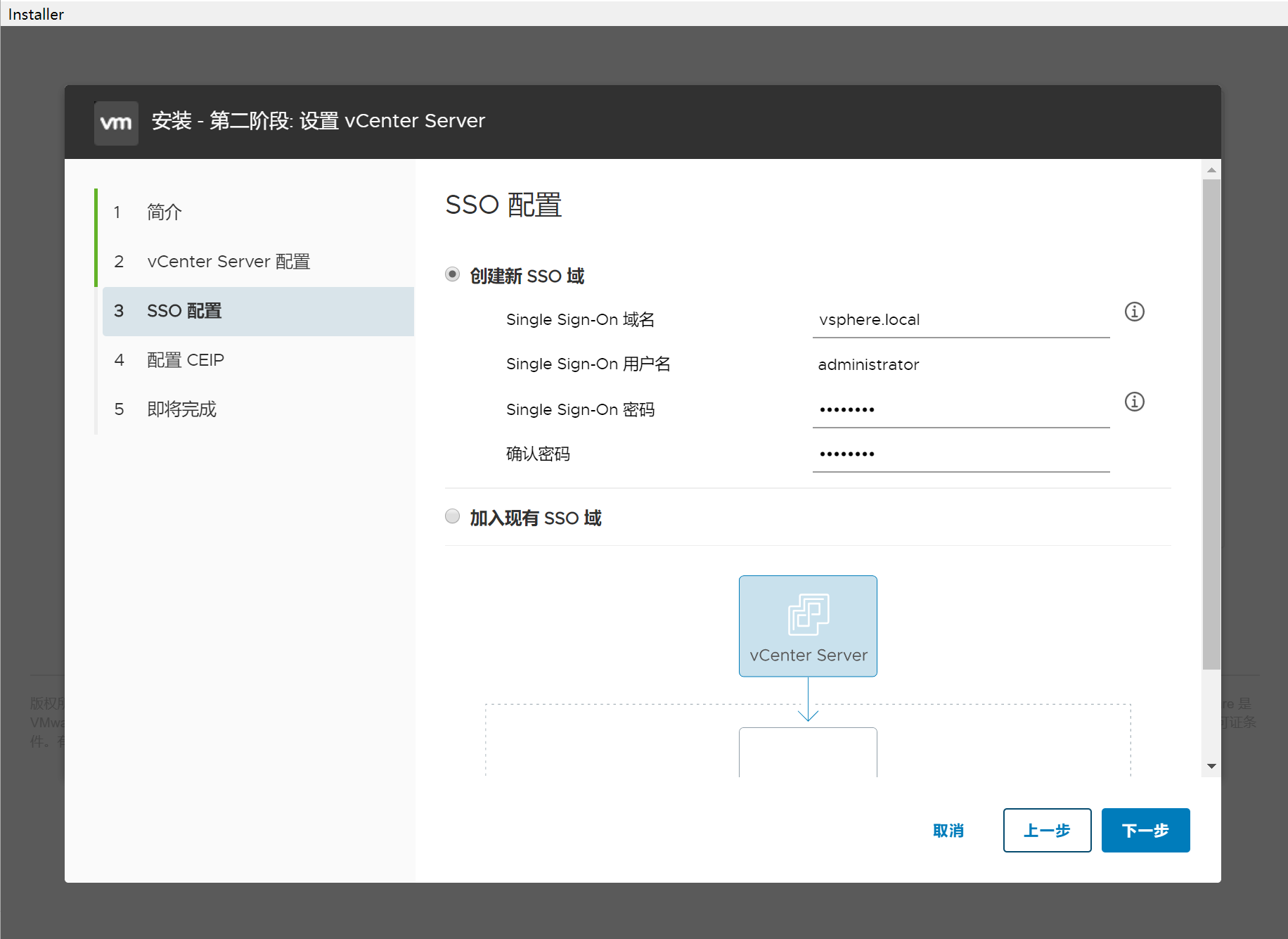Click the dialog vertical scrollbar thumb
The image size is (1288, 939).
click(x=1211, y=422)
